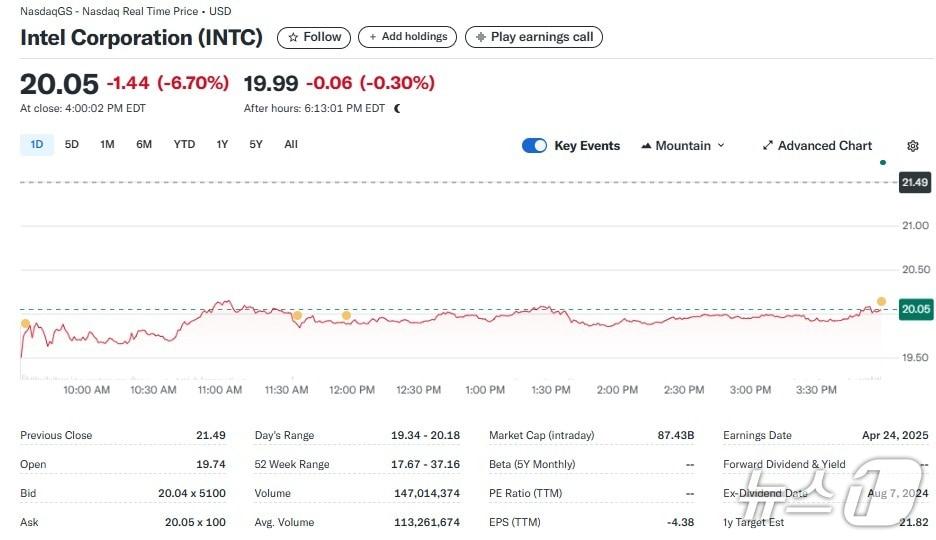Choose the All time range
The height and width of the screenshot is (540, 936).
point(291,145)
